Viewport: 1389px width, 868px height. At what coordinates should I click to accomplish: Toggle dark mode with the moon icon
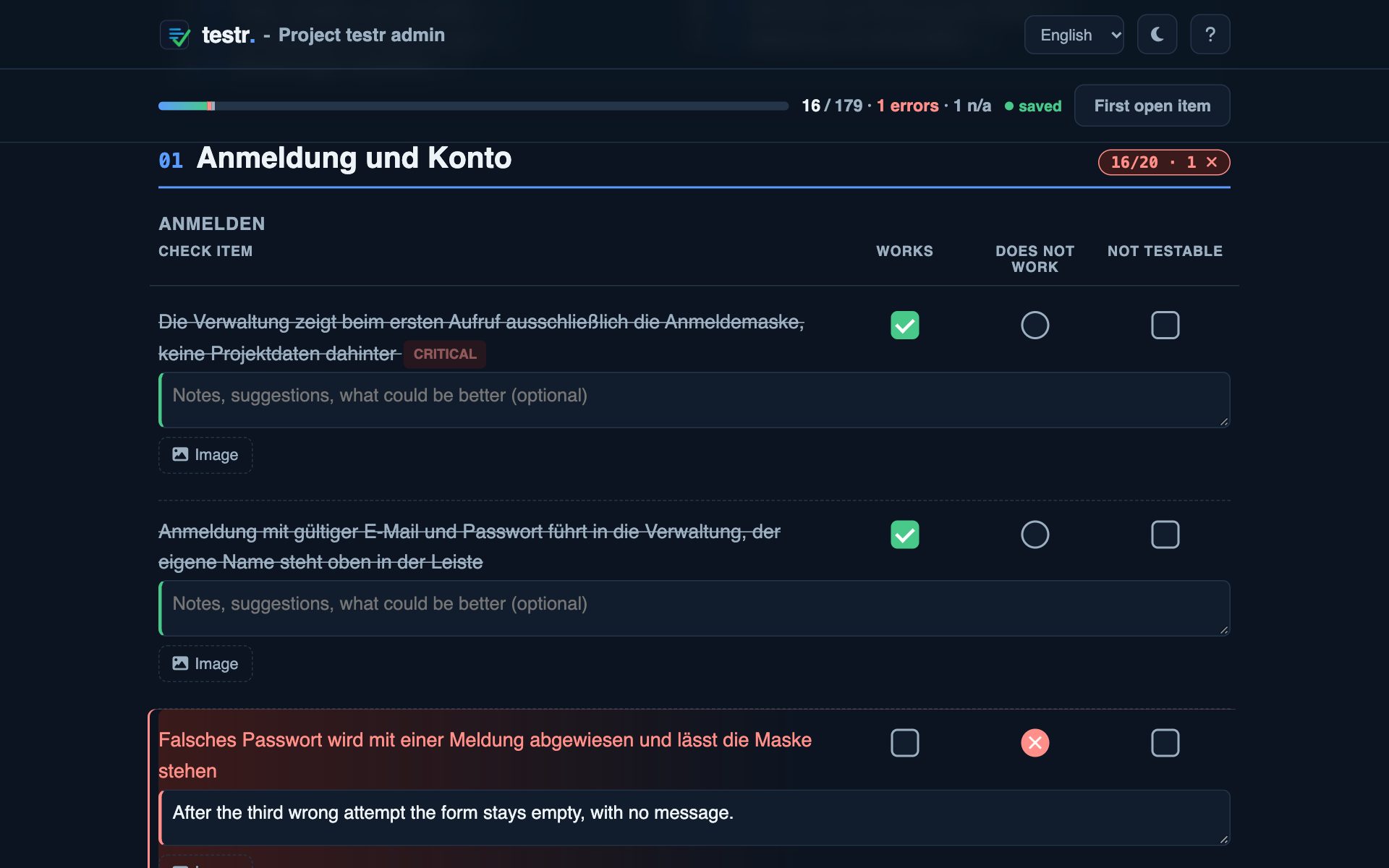click(x=1157, y=35)
